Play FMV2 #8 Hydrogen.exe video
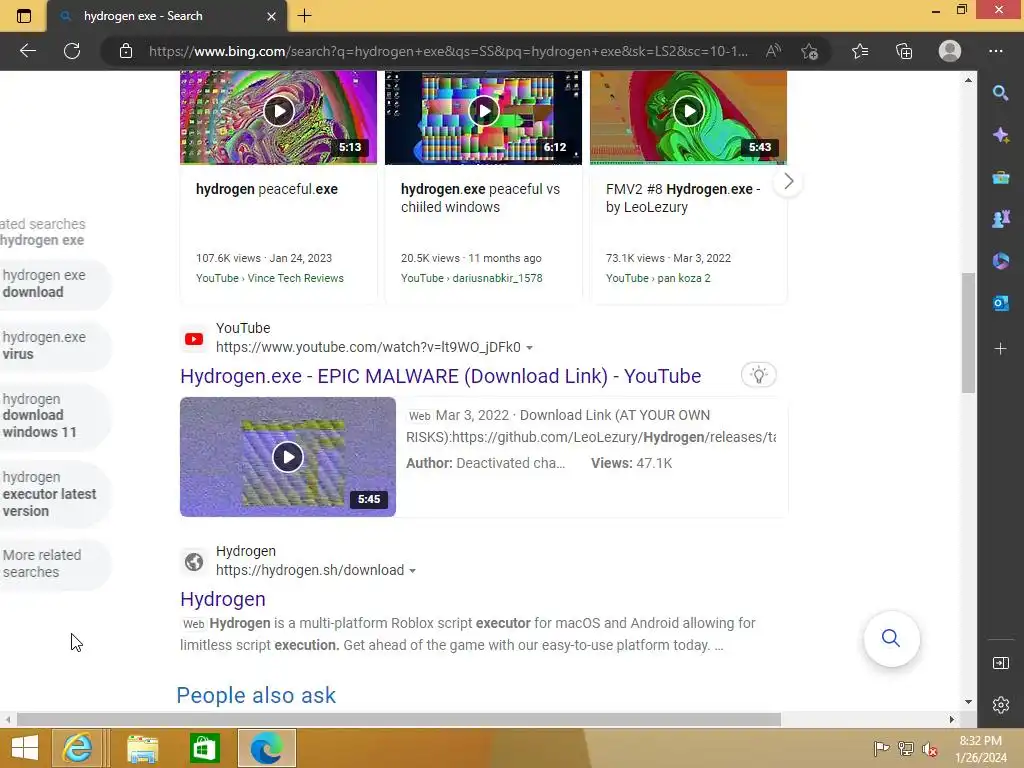 tap(688, 111)
